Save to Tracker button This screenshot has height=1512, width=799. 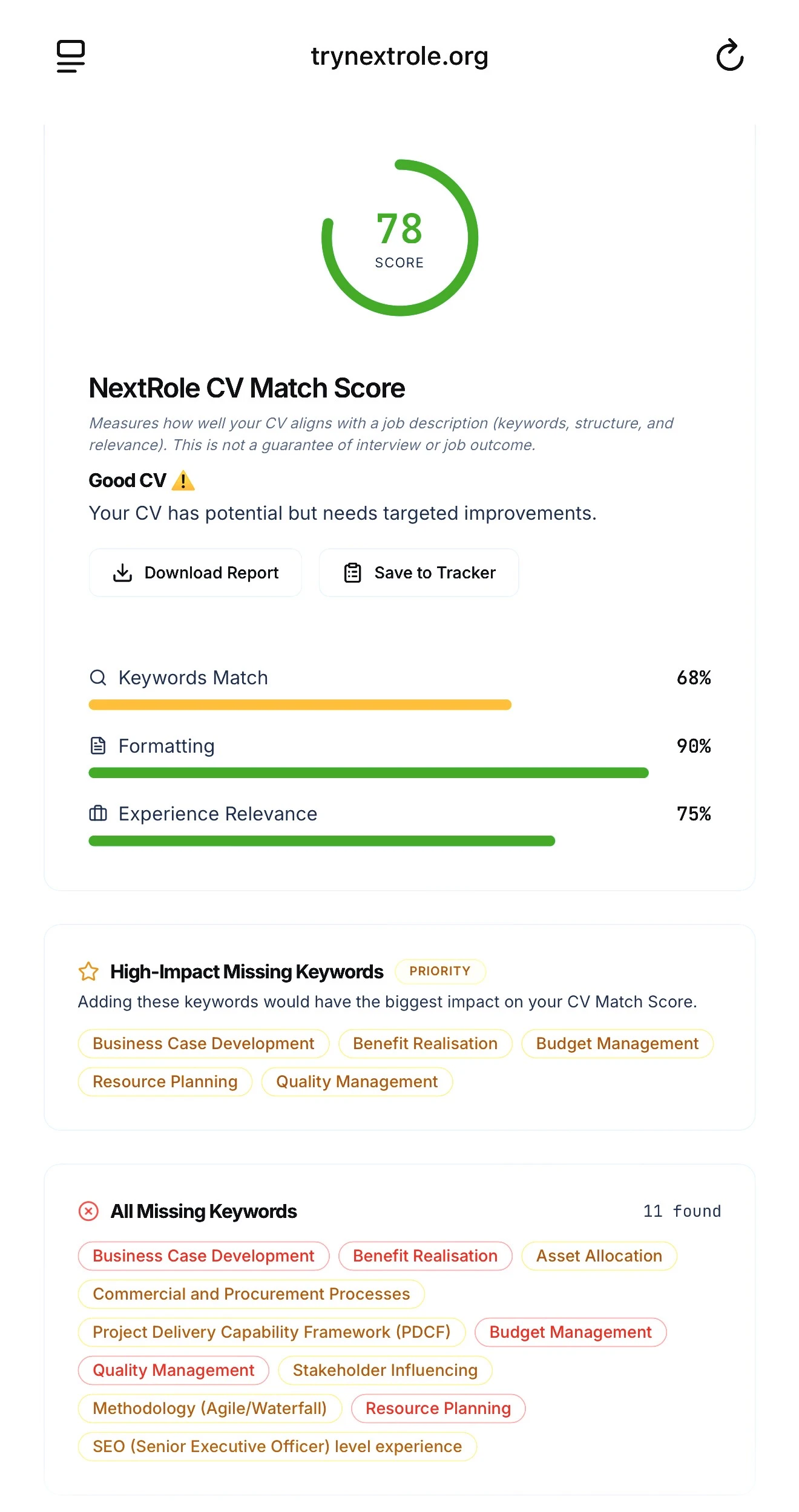click(419, 572)
